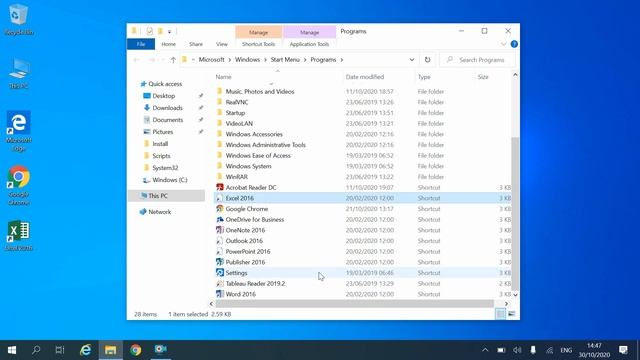This screenshot has width=640, height=360.
Task: Click the Refresh button beside address bar
Action: tap(427, 60)
